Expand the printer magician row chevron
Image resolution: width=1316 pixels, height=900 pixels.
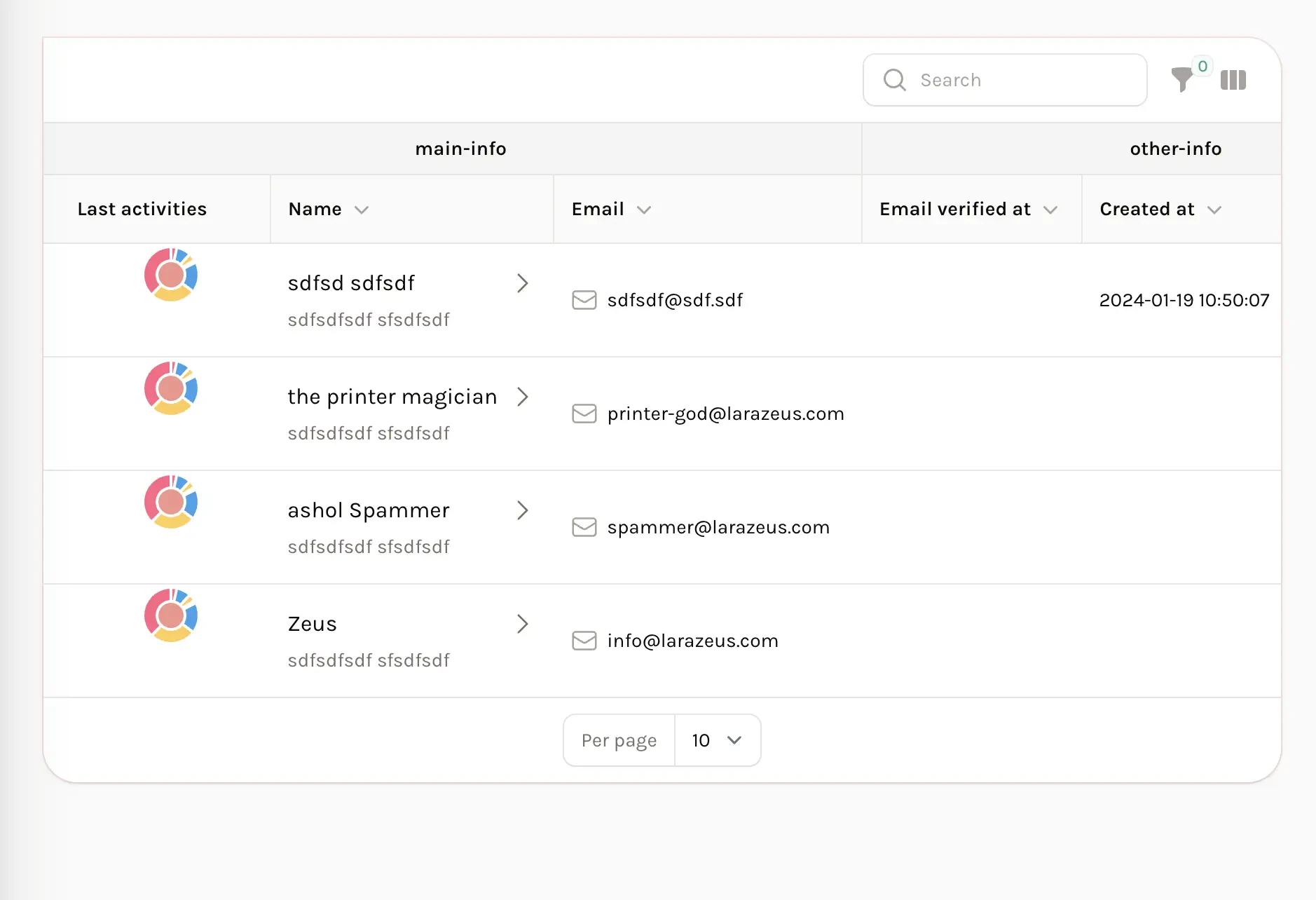tap(522, 397)
